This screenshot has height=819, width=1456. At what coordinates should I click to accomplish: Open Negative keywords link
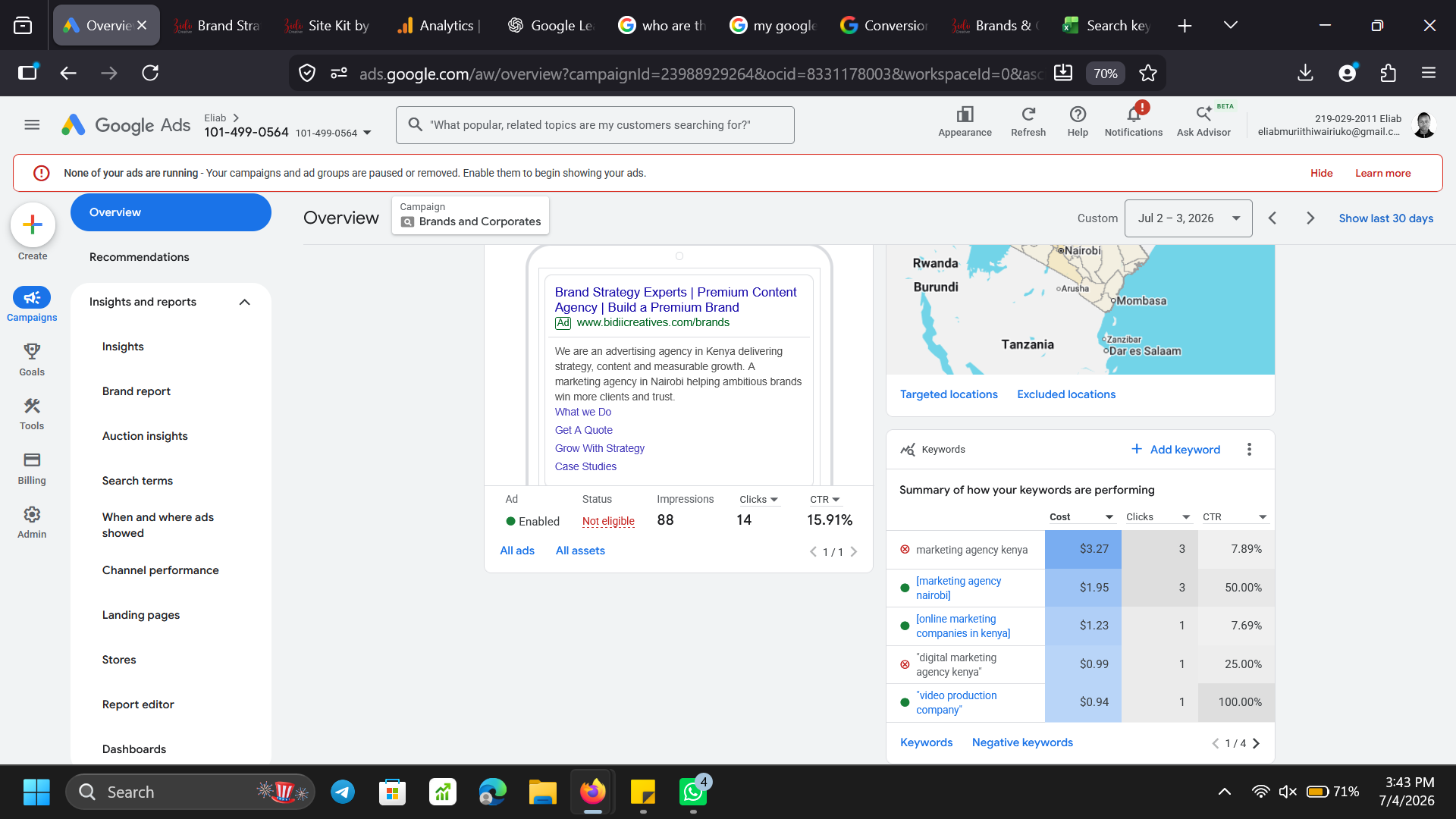1022,742
